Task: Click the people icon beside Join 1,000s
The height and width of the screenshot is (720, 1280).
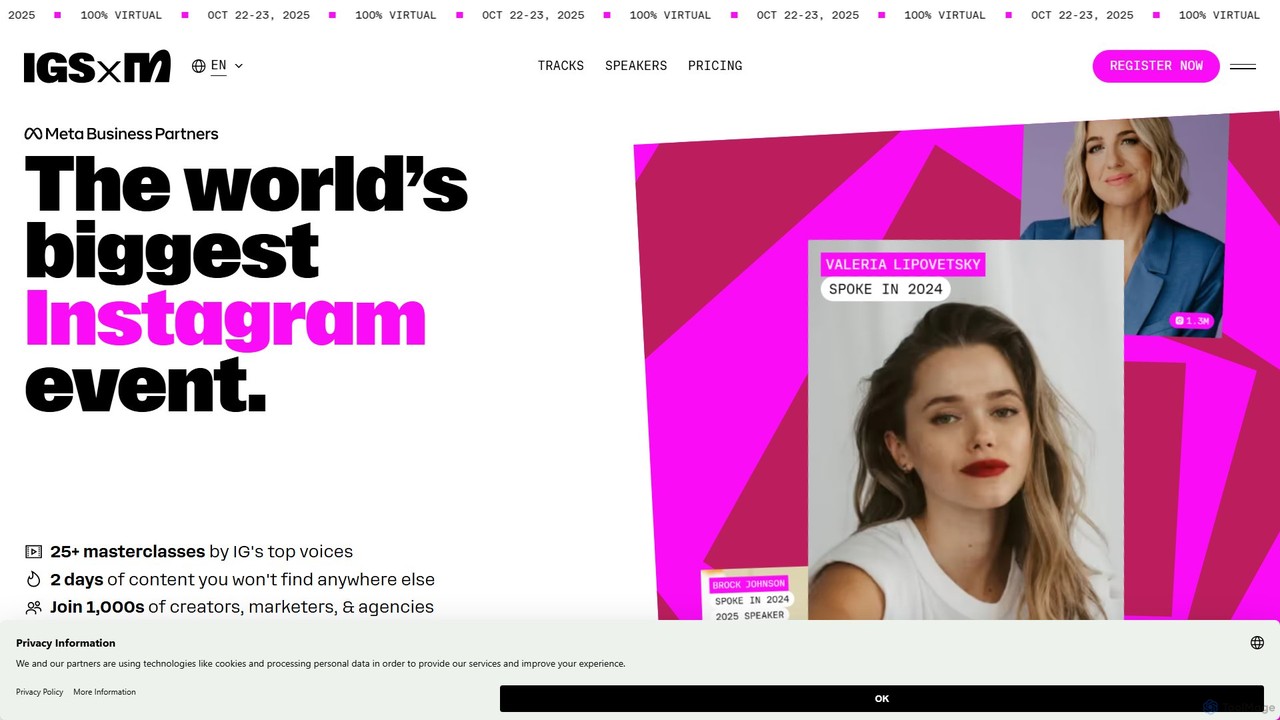Action: click(x=34, y=607)
